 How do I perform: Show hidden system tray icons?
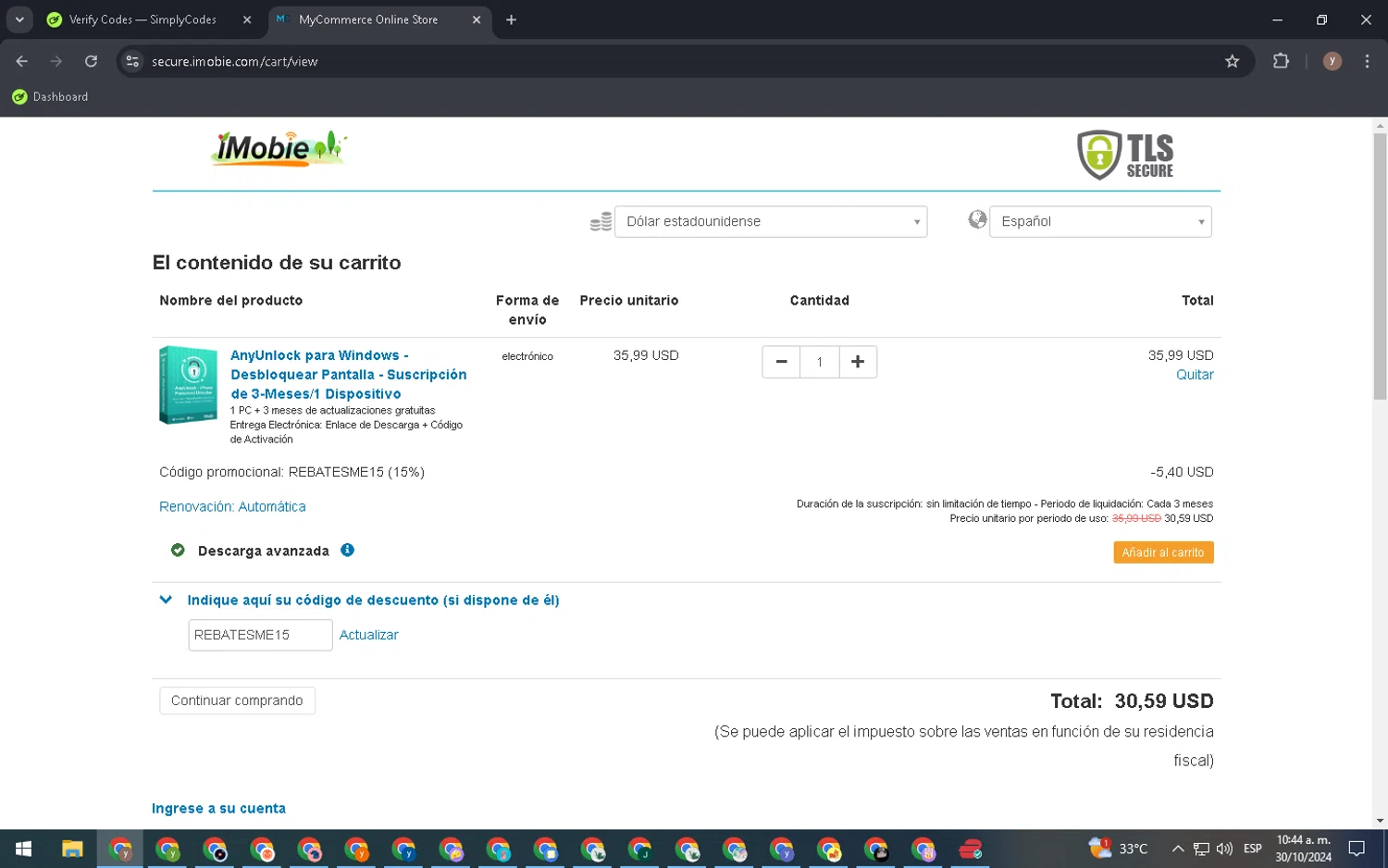click(x=1177, y=849)
